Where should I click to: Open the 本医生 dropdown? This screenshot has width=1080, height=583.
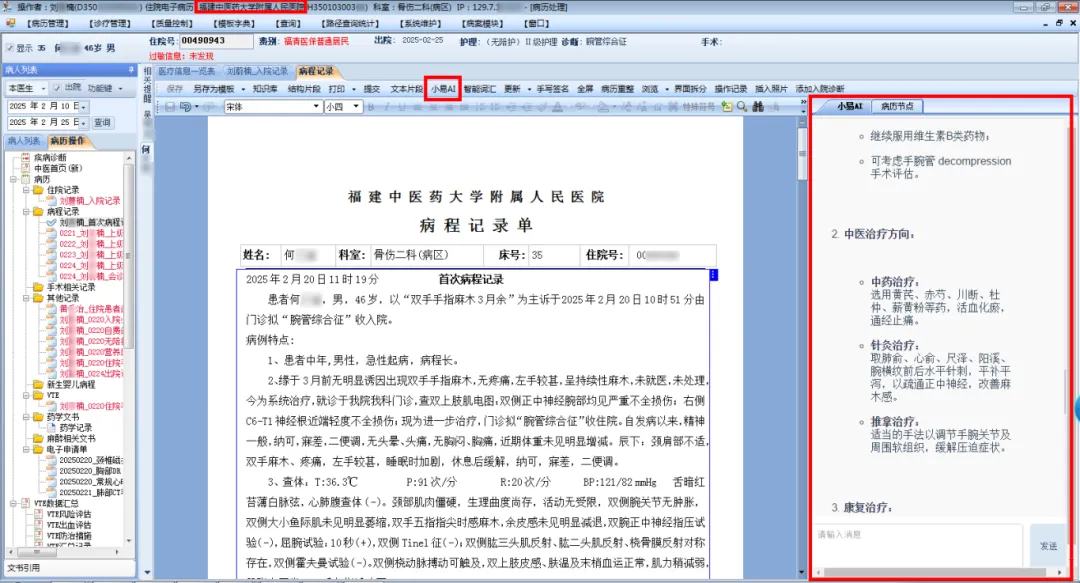click(x=41, y=88)
